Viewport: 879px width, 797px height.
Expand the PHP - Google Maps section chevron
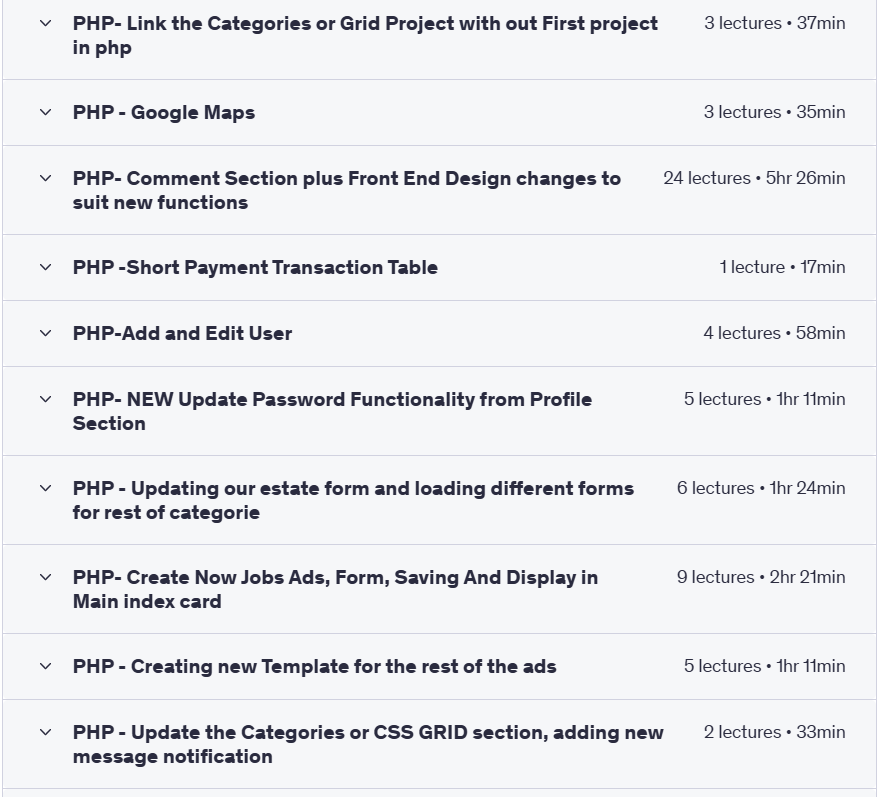pyautogui.click(x=46, y=112)
